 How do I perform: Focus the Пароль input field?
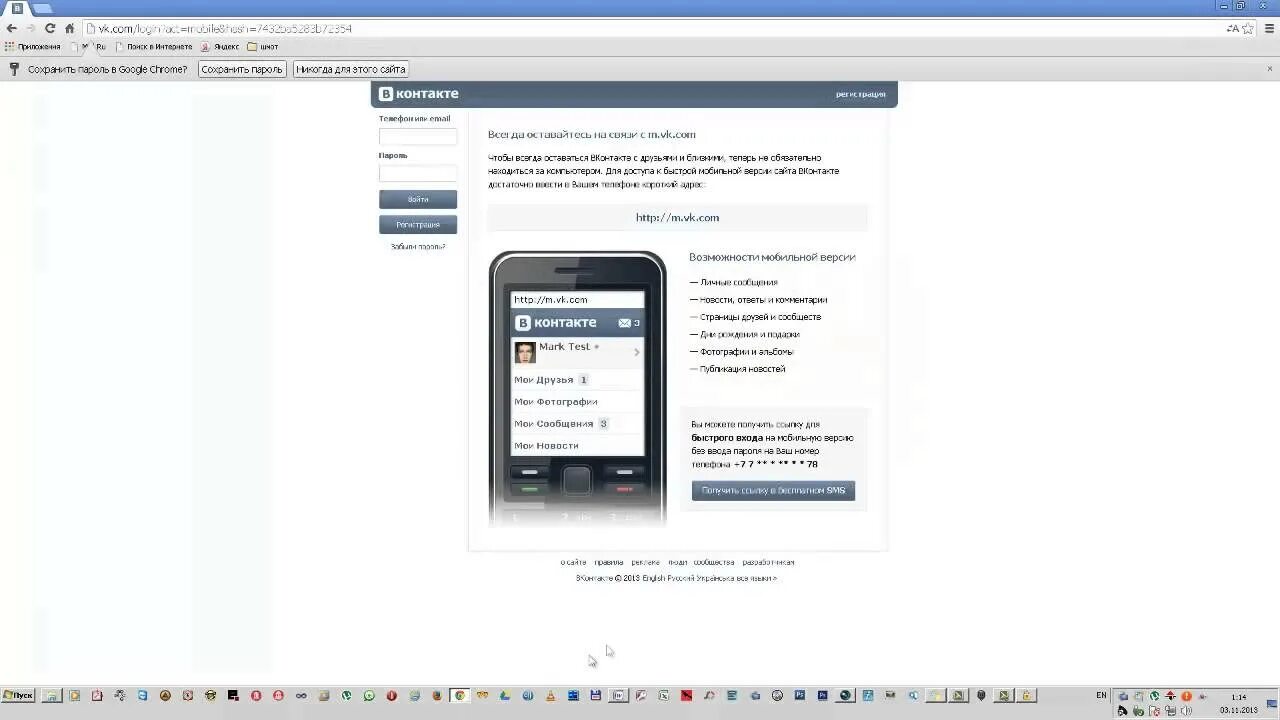pyautogui.click(x=418, y=173)
